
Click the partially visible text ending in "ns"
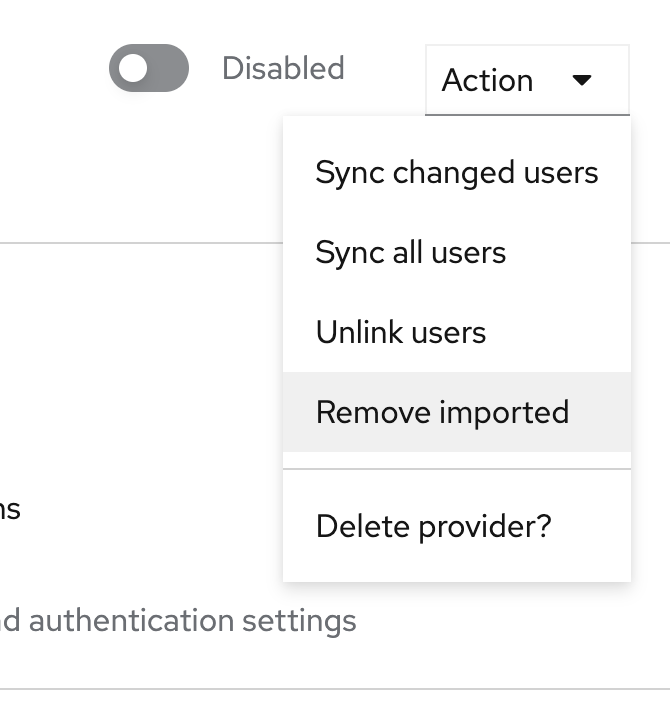pyautogui.click(x=10, y=509)
